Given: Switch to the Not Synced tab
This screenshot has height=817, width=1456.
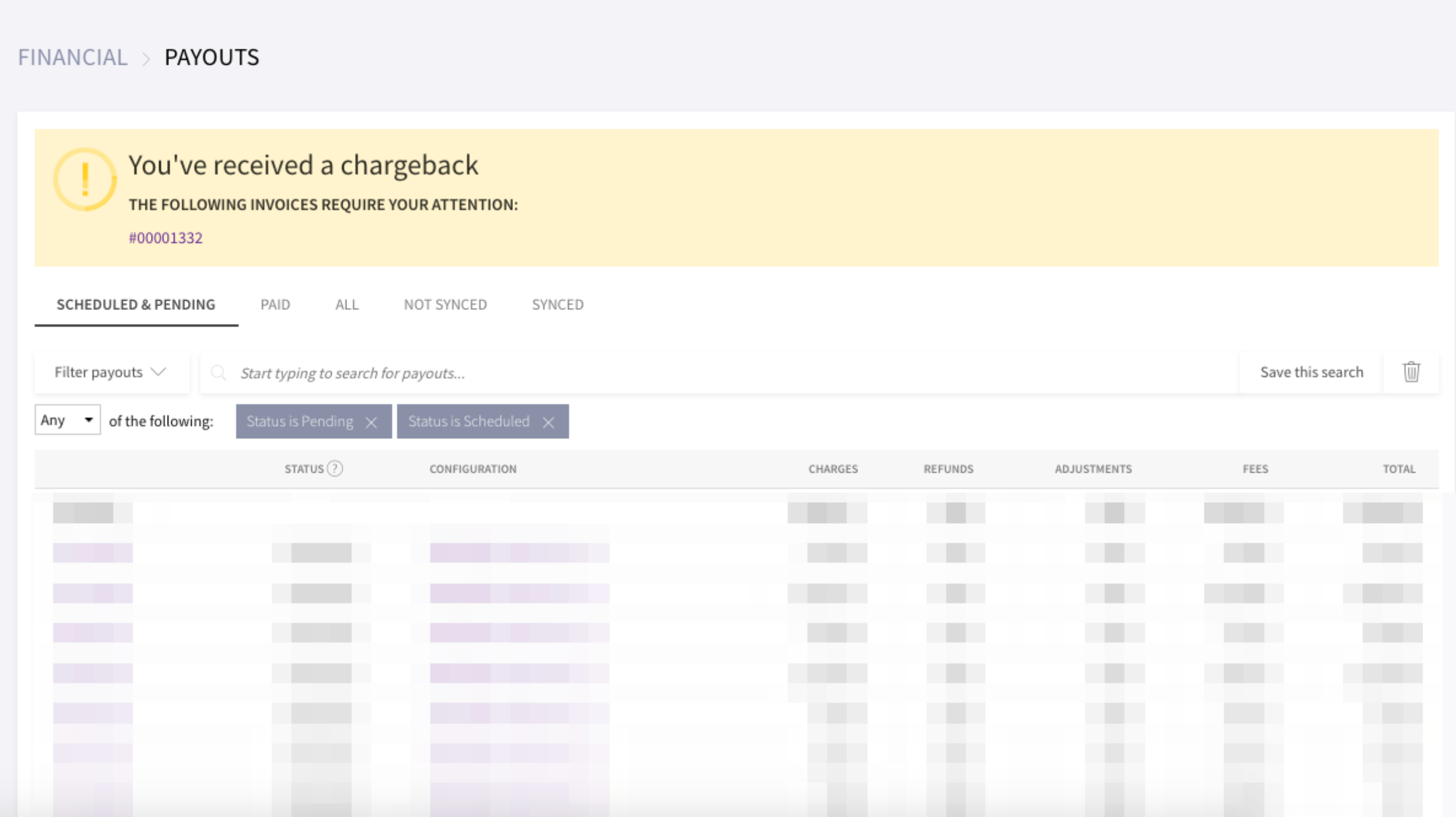Looking at the screenshot, I should click(445, 304).
